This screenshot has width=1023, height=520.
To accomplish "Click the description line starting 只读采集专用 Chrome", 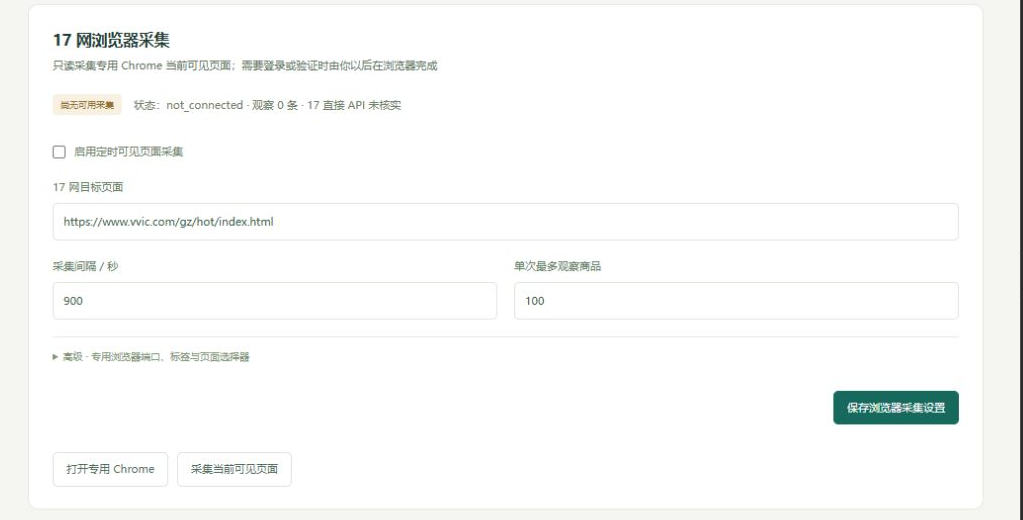I will [x=245, y=66].
